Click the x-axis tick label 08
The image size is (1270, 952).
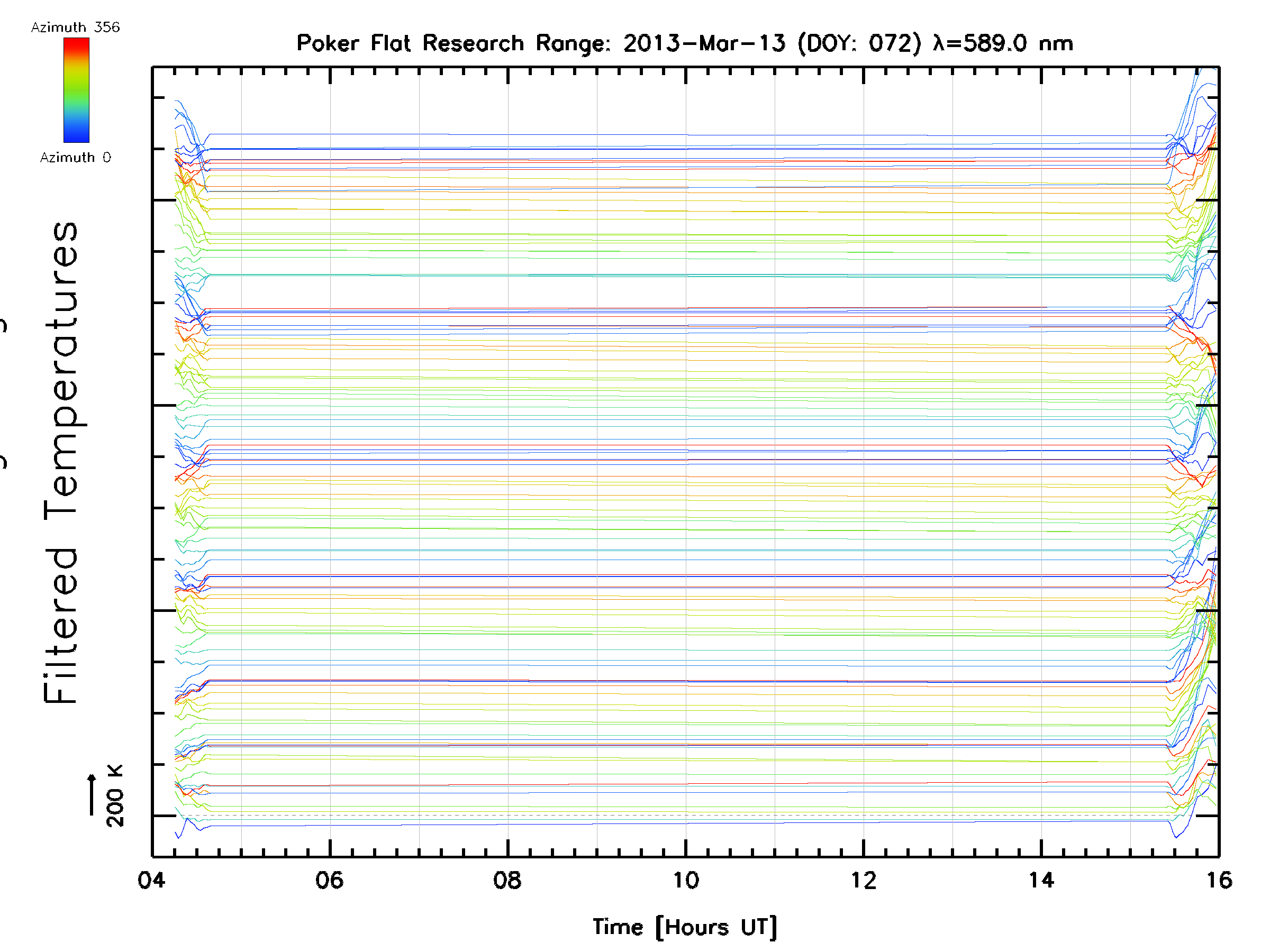(507, 880)
